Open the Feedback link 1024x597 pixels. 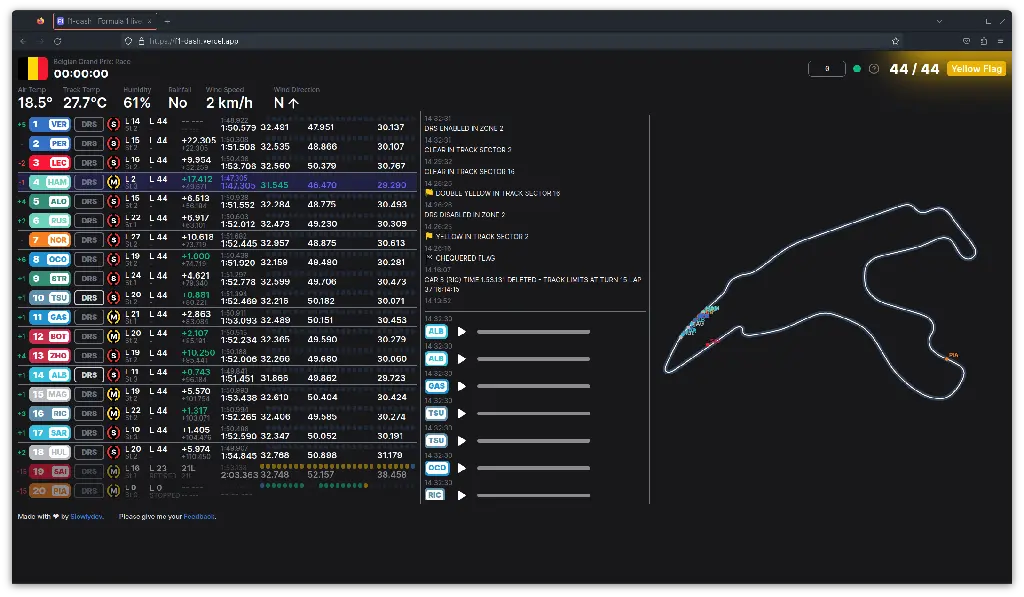pyautogui.click(x=199, y=517)
